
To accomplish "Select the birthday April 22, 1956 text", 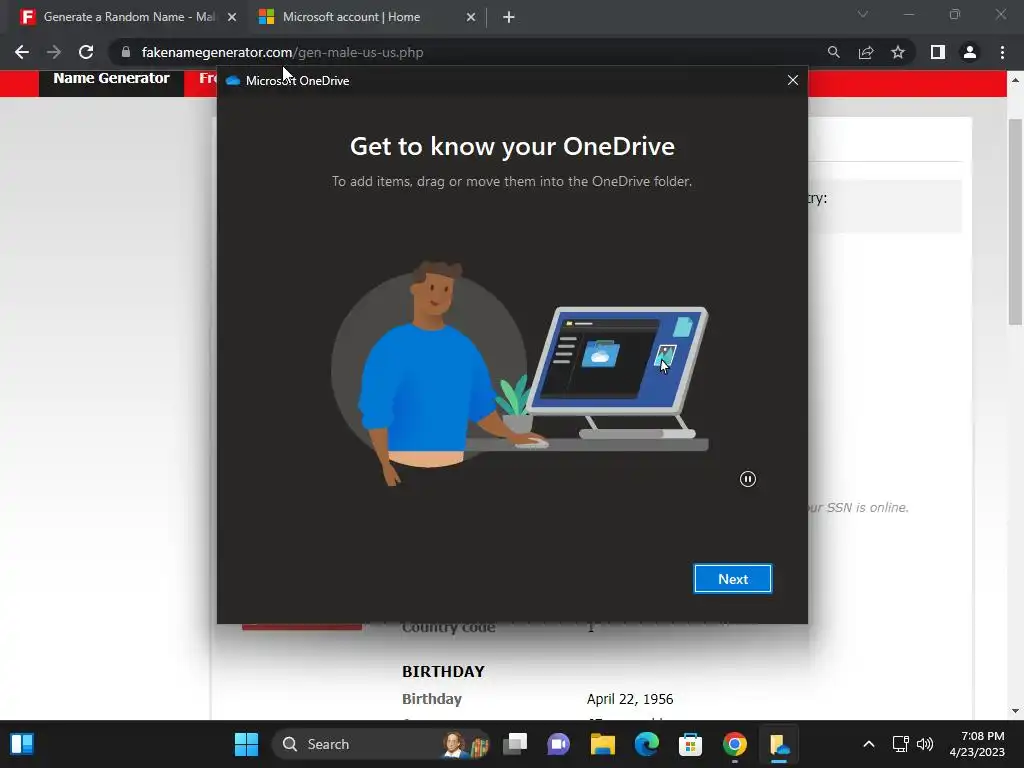I will pyautogui.click(x=630, y=699).
